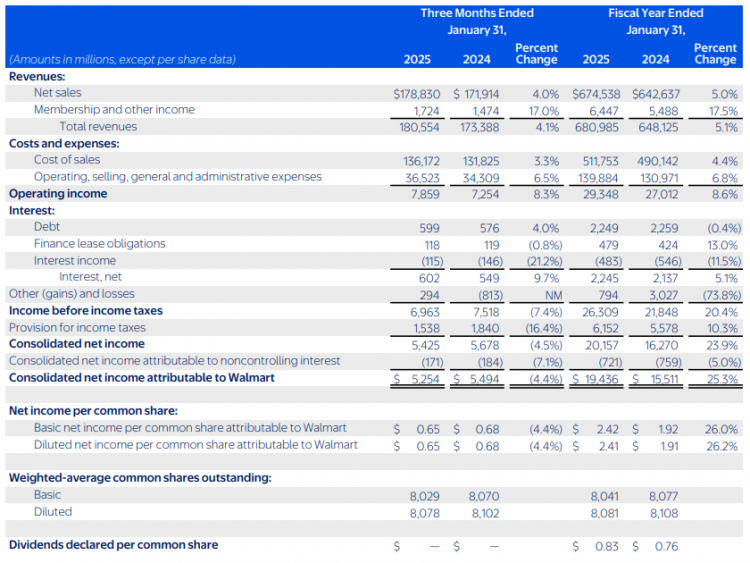
Task: Select the other losses value 3,027
Action: tap(663, 295)
